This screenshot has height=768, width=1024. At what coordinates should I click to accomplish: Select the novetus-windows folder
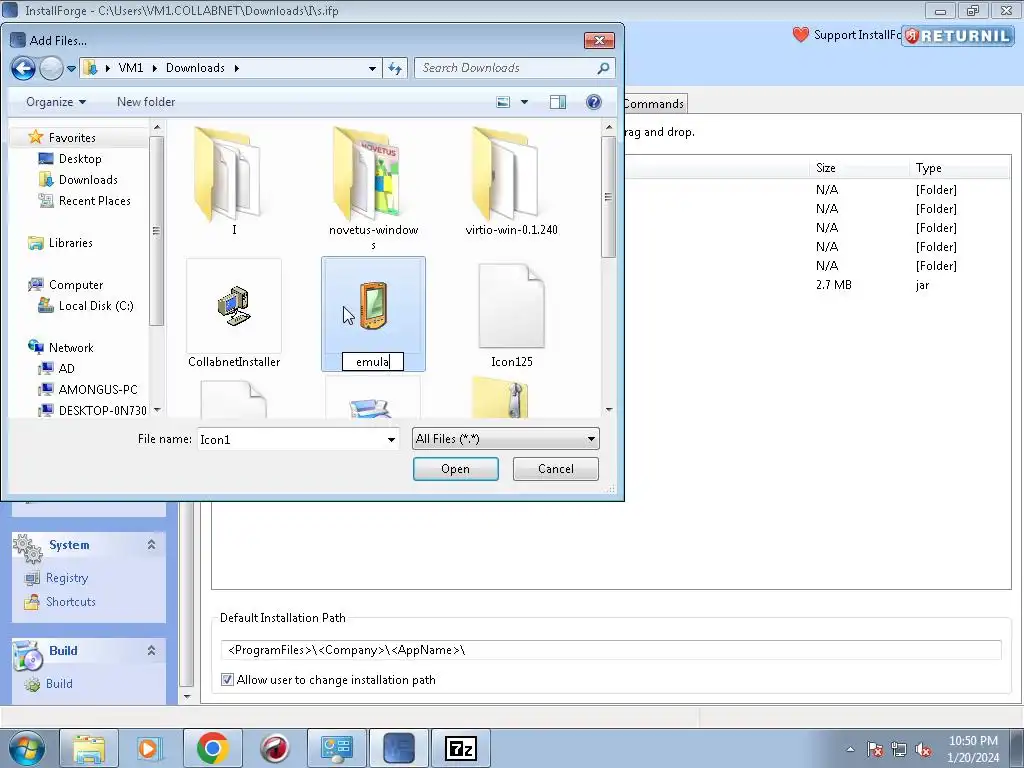coord(374,187)
